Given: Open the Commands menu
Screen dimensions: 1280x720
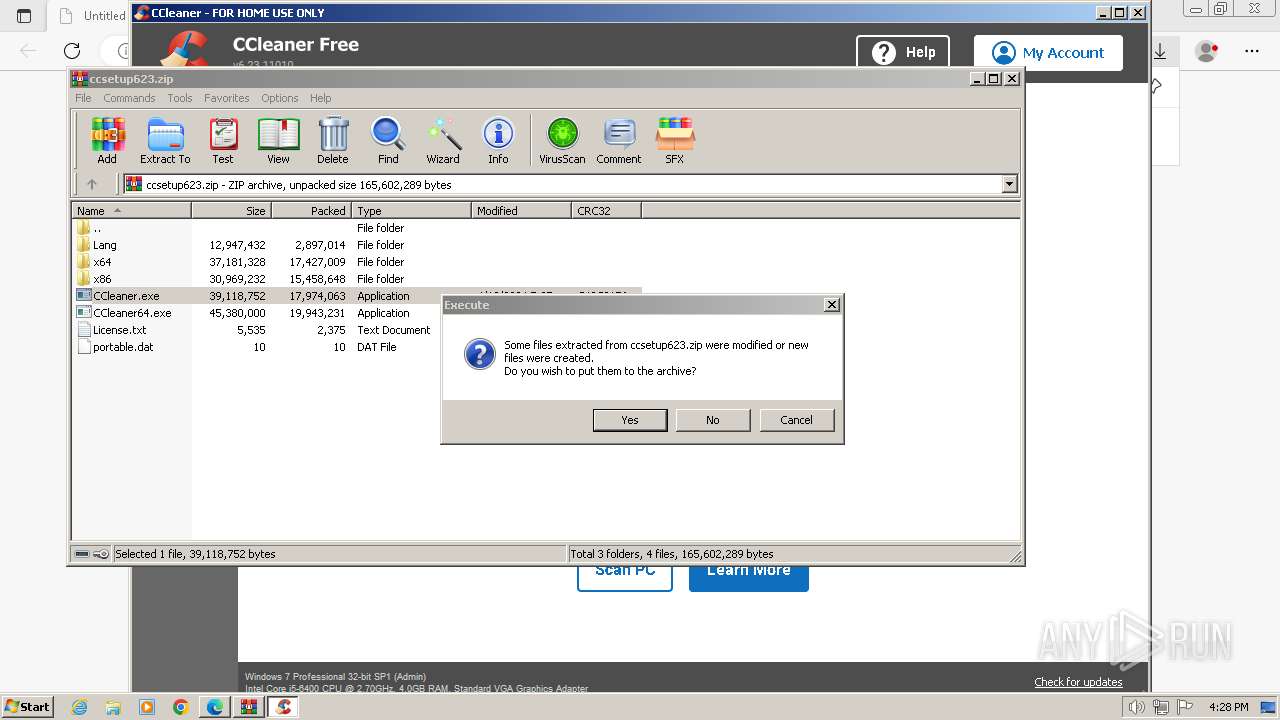Looking at the screenshot, I should (129, 98).
